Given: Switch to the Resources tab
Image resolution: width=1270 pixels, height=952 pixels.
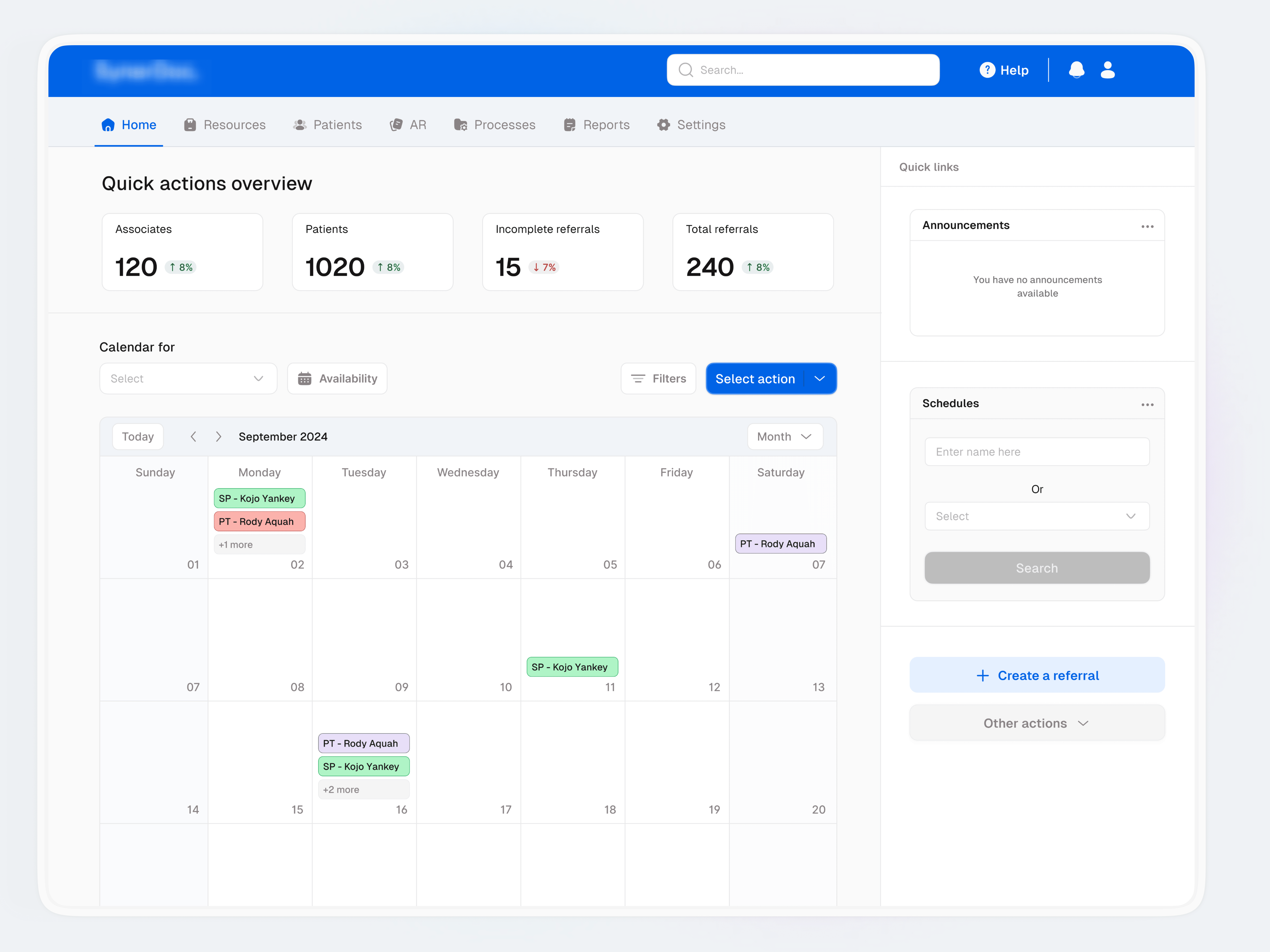Looking at the screenshot, I should (x=224, y=125).
